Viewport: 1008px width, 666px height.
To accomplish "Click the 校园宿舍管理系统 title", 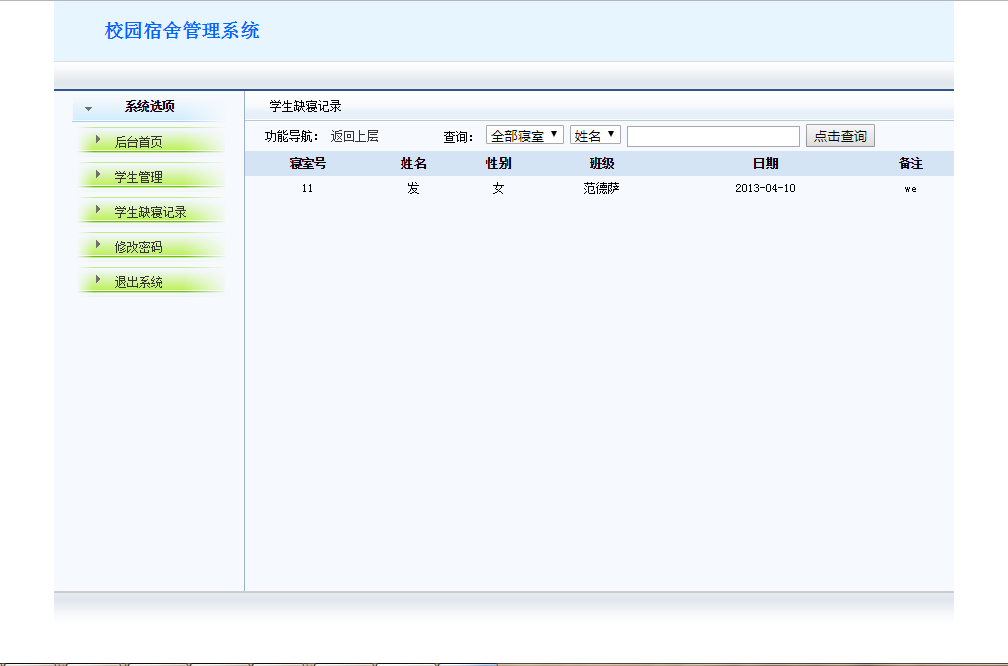I will click(x=182, y=31).
